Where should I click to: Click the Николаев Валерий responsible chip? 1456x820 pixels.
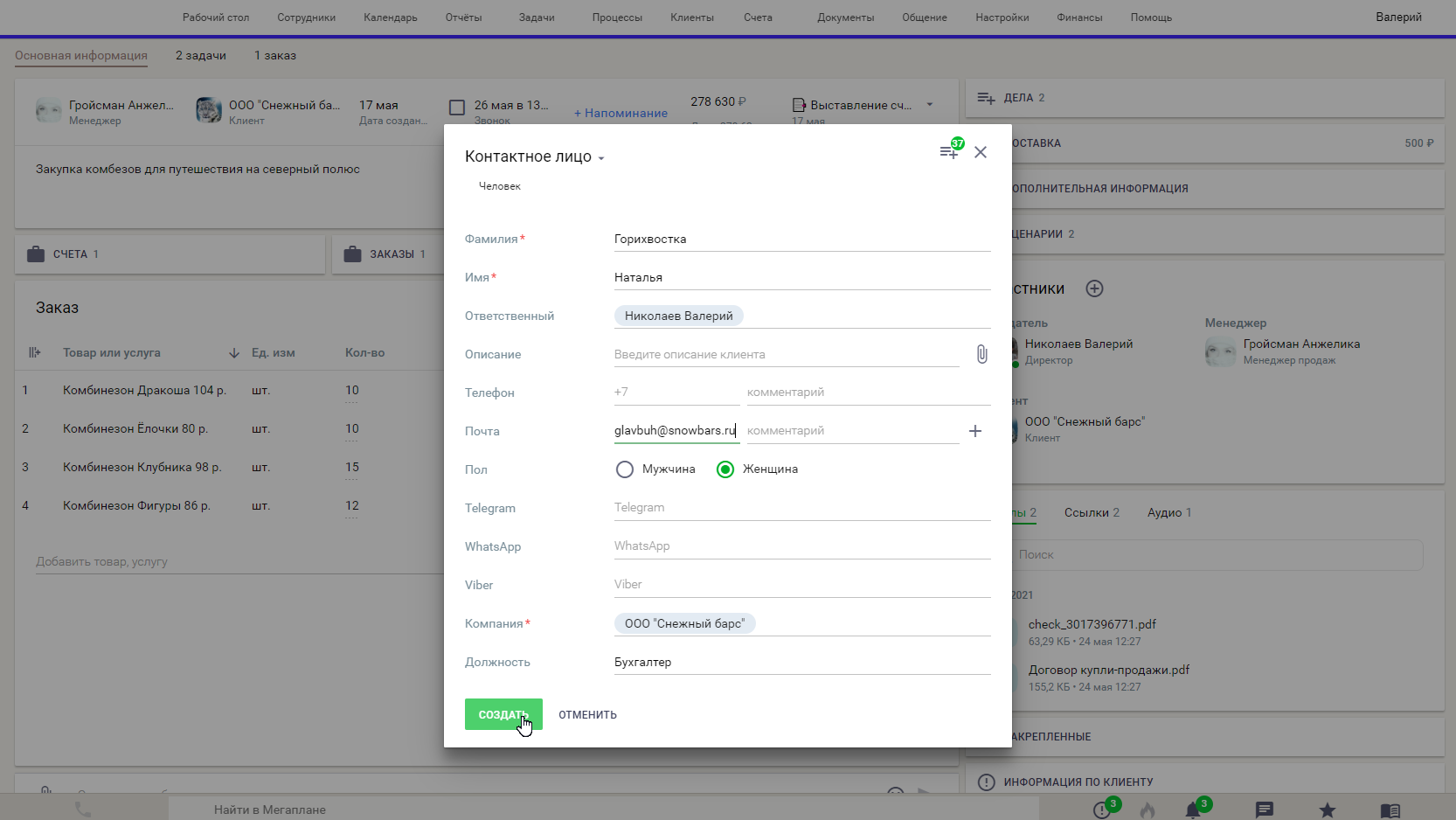coord(679,316)
